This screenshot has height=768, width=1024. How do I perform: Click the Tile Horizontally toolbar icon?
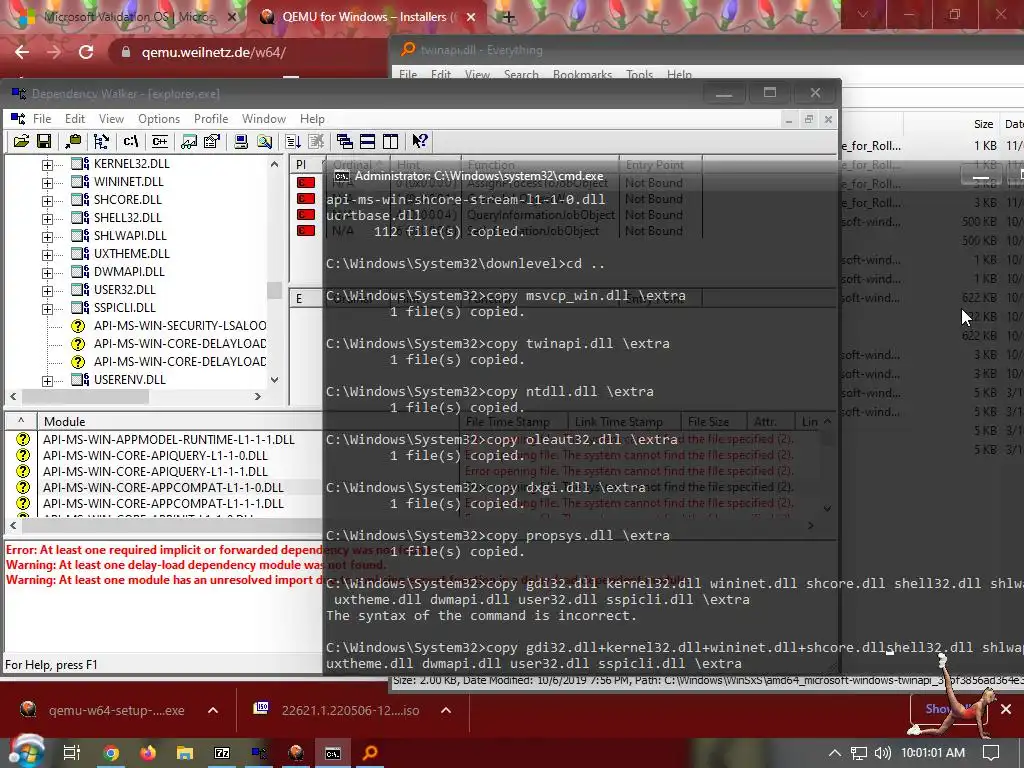[x=368, y=141]
